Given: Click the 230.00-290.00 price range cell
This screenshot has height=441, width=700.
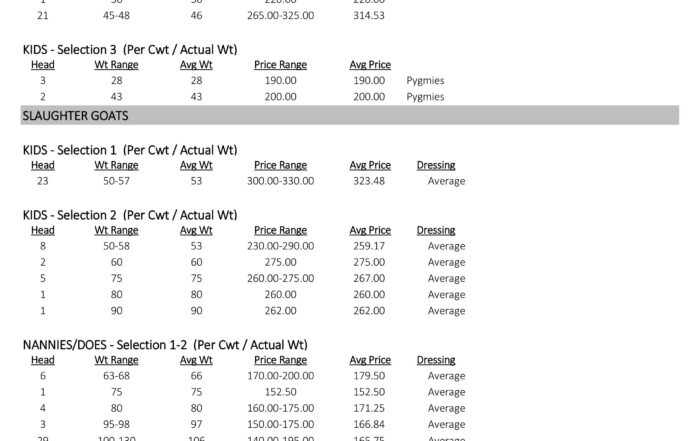Looking at the screenshot, I should click(280, 246).
